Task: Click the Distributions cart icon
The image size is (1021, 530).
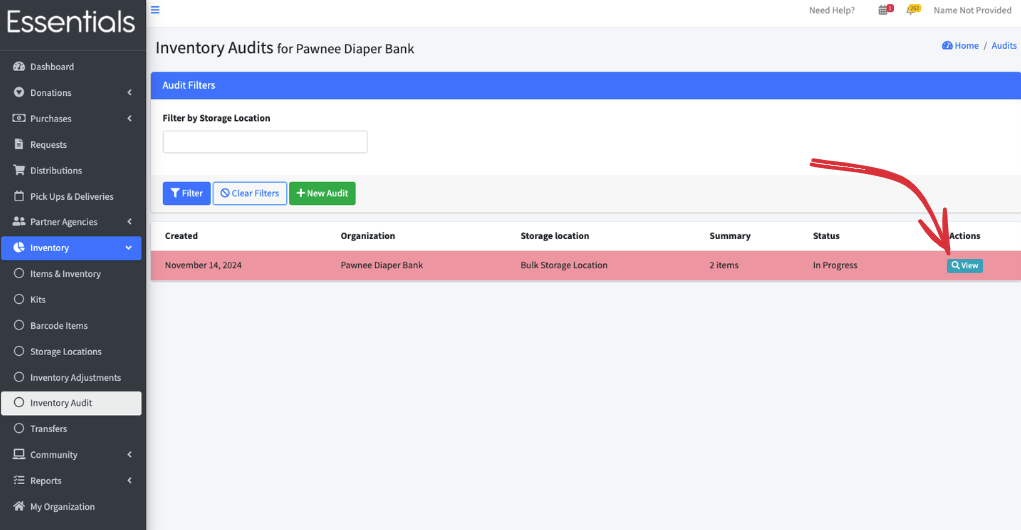Action: (x=19, y=170)
